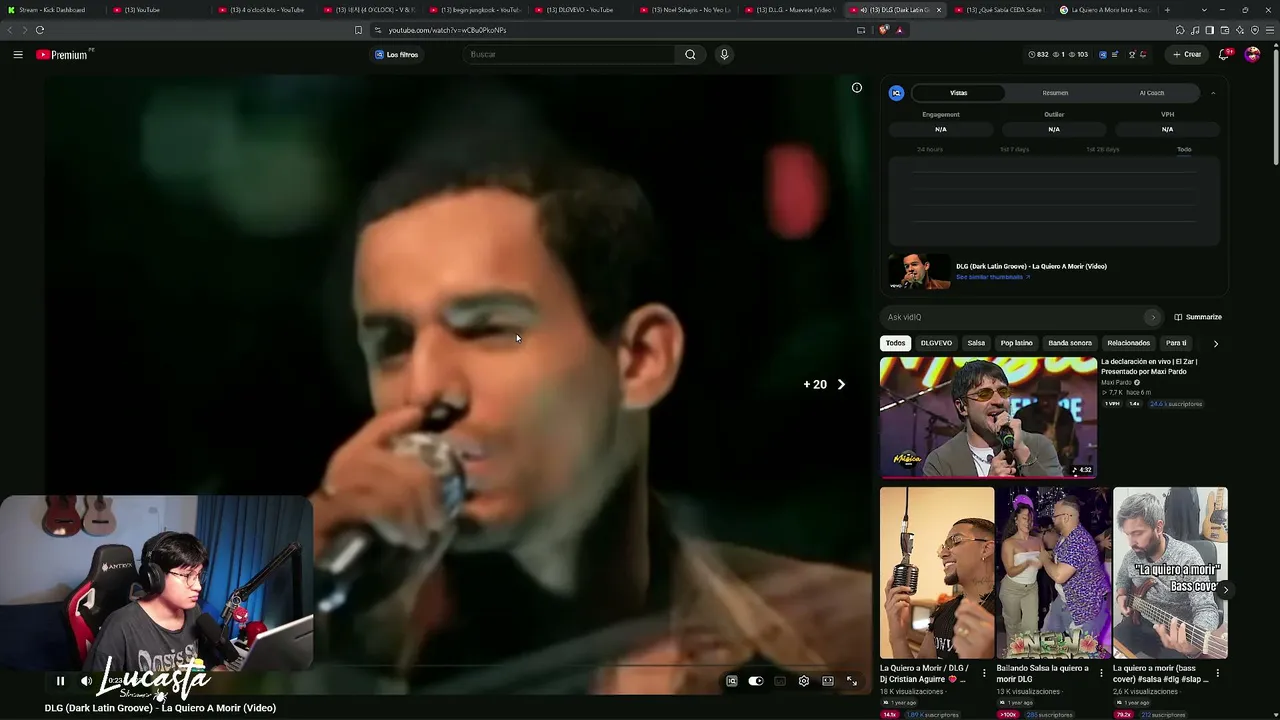Select the 24 hours range
This screenshot has height=720, width=1280.
930,149
